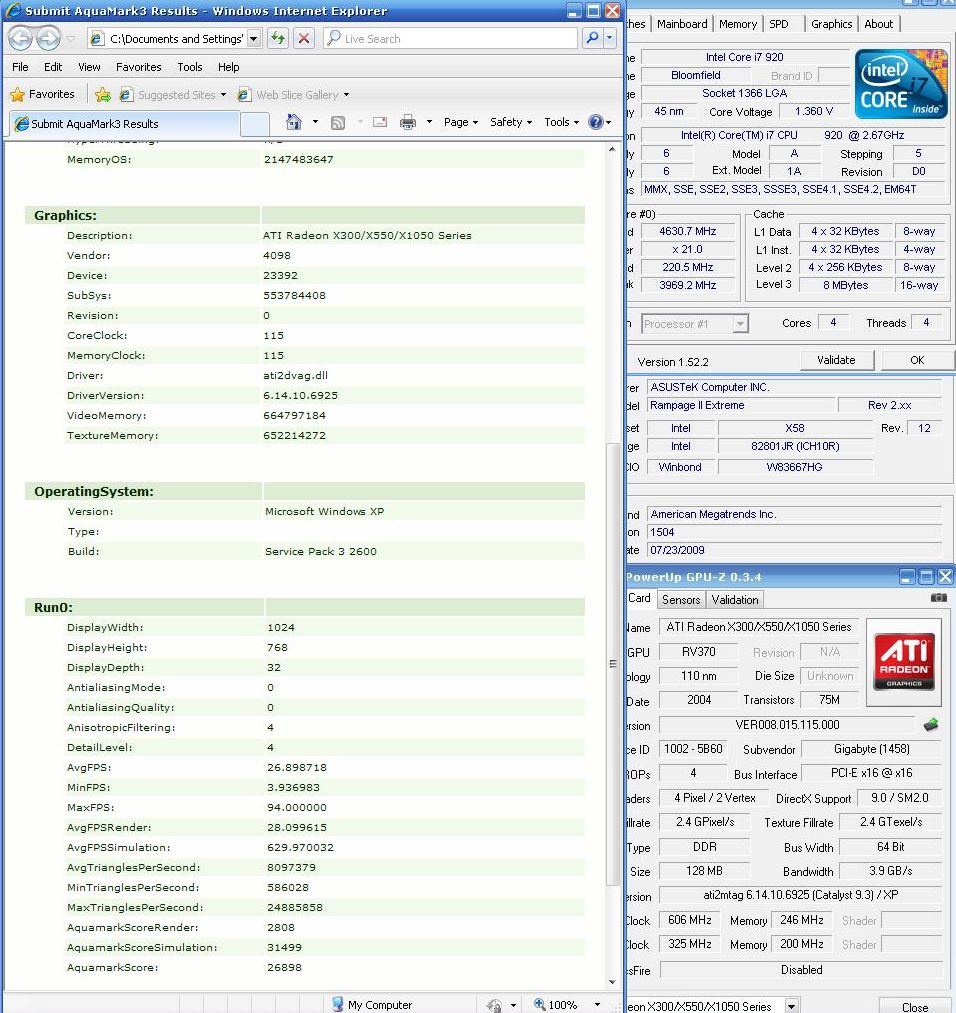Switch to CPU-Z Mainboard tab
The image size is (956, 1013).
[682, 24]
